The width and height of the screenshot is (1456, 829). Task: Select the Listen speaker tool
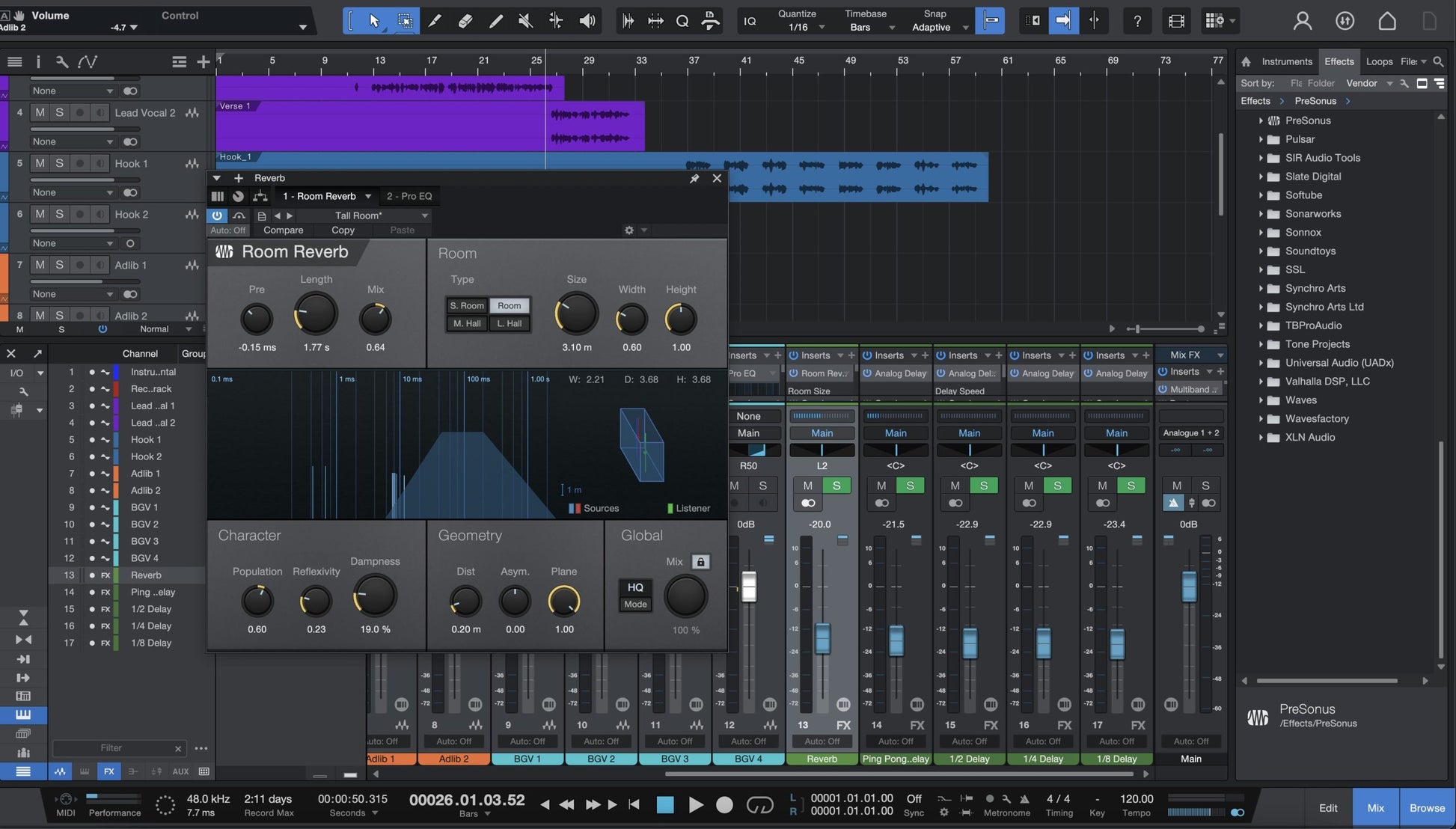[x=587, y=21]
